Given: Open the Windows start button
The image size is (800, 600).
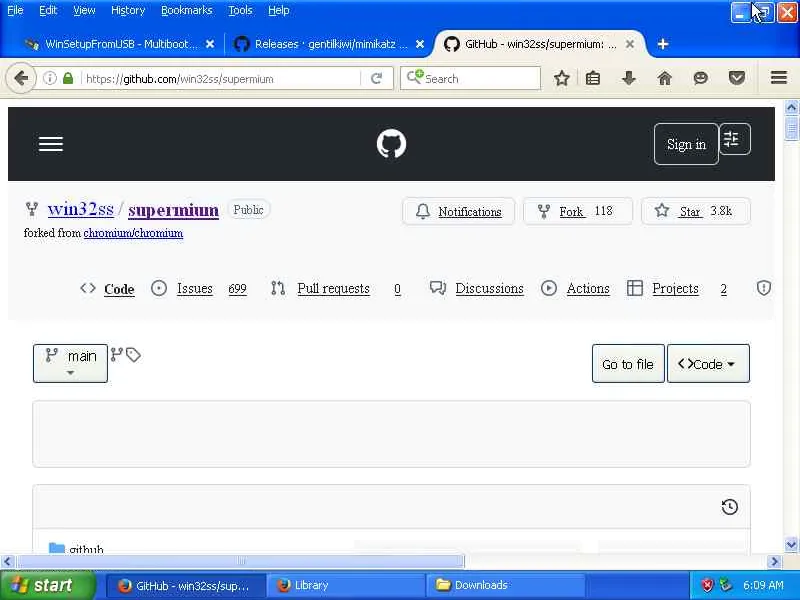Looking at the screenshot, I should click(47, 585).
